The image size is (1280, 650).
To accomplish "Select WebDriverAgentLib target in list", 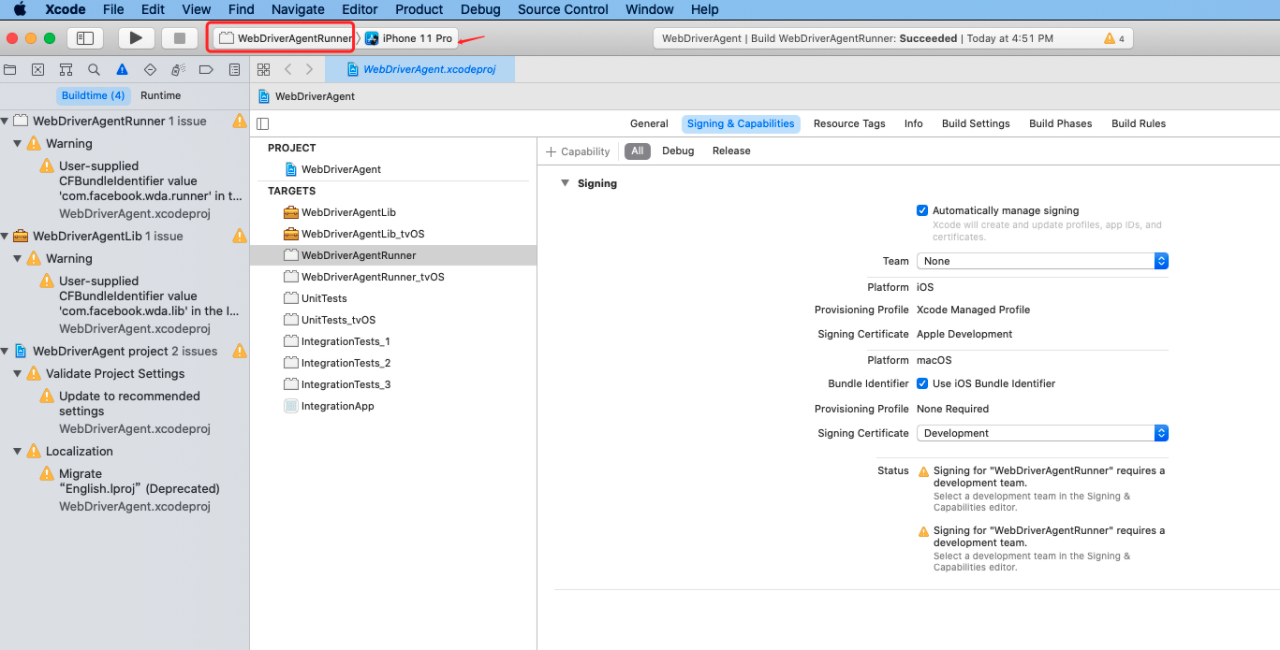I will [348, 212].
